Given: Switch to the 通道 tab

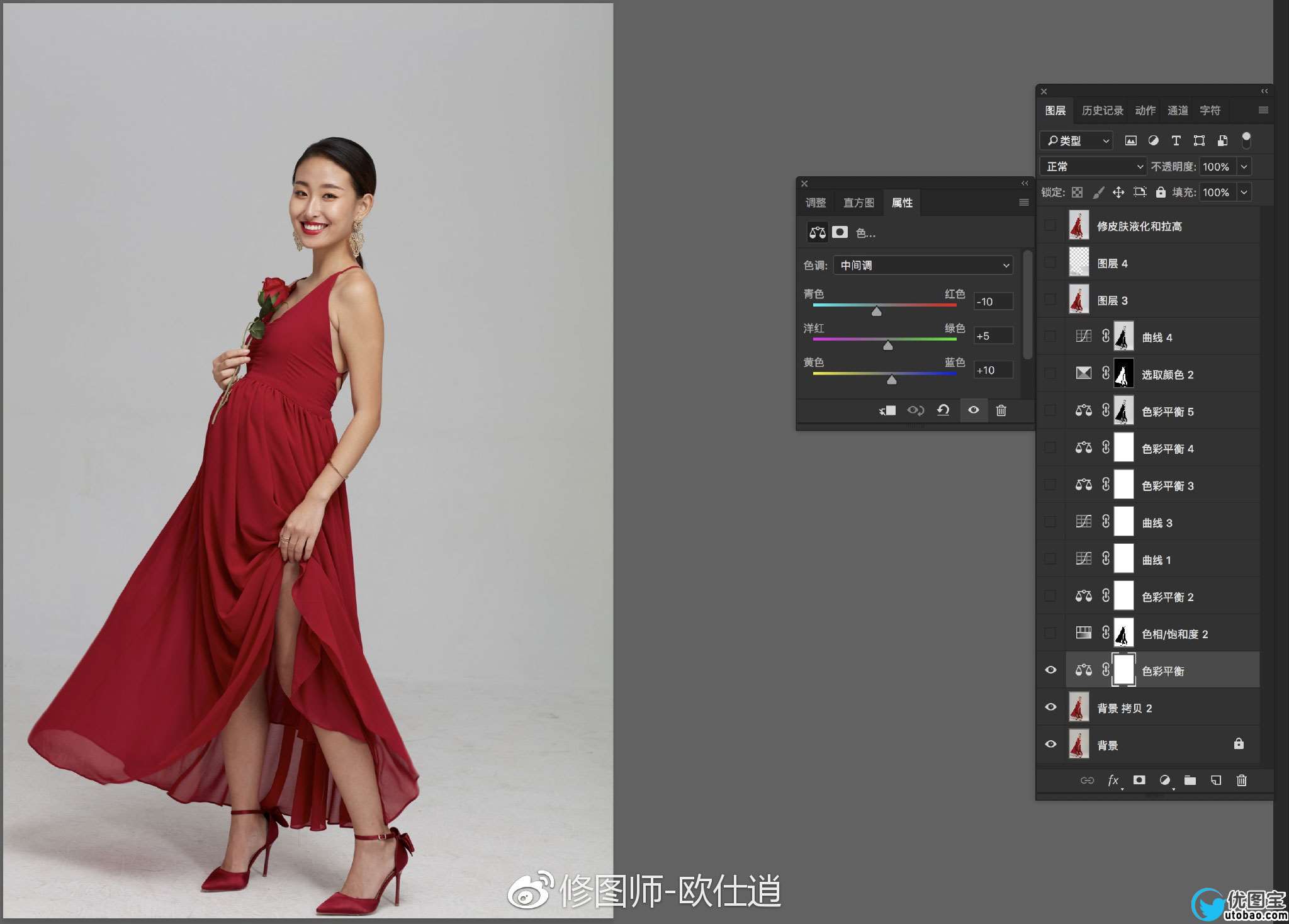Looking at the screenshot, I should coord(1178,111).
